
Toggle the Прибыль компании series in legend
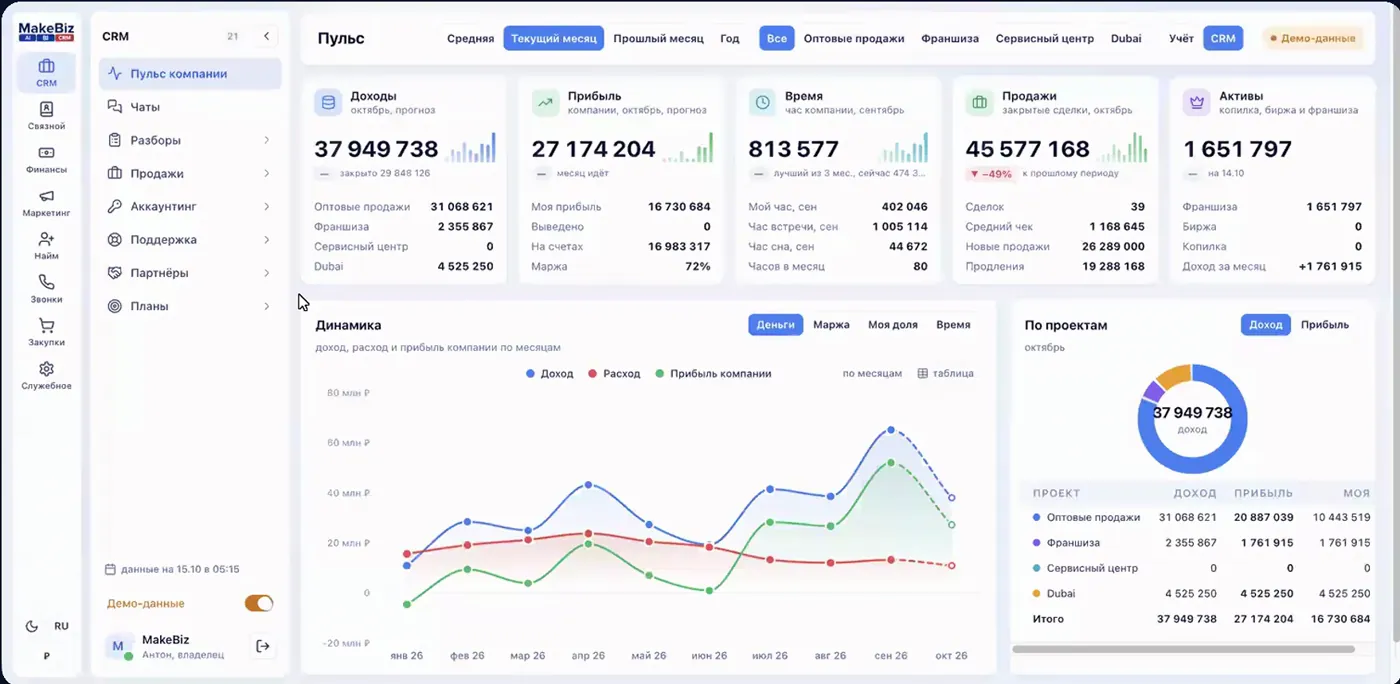(x=713, y=373)
